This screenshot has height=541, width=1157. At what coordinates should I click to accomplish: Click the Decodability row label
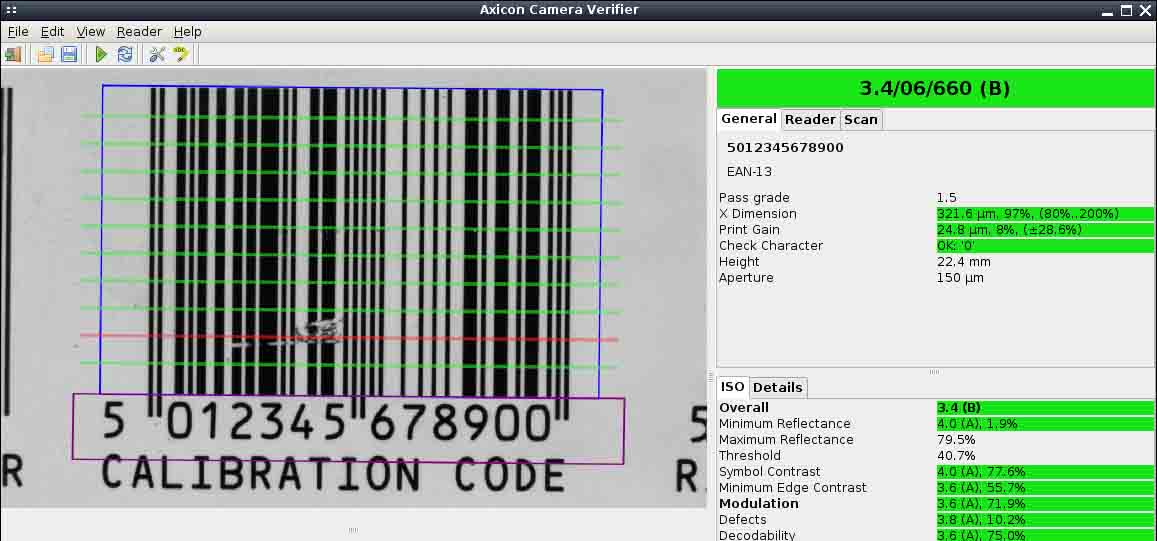point(757,536)
